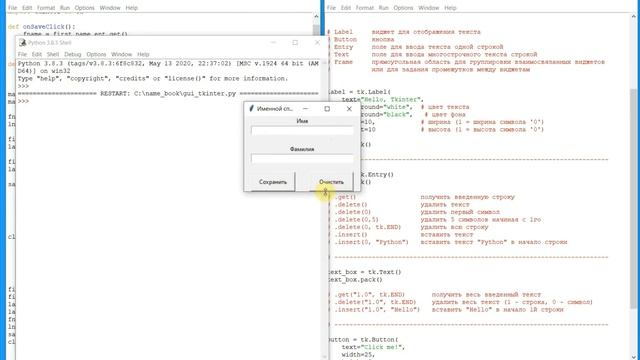
Task: Open File menu in Python Shell window
Action: tap(22, 54)
